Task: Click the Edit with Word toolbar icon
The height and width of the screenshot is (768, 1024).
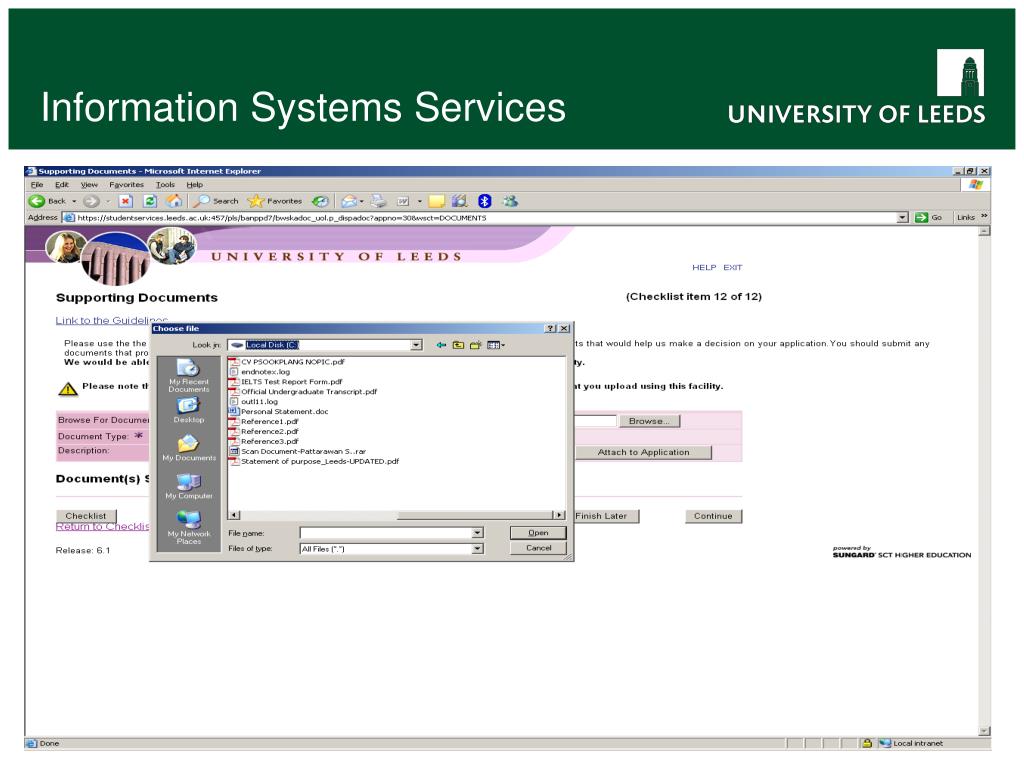Action: pos(403,201)
